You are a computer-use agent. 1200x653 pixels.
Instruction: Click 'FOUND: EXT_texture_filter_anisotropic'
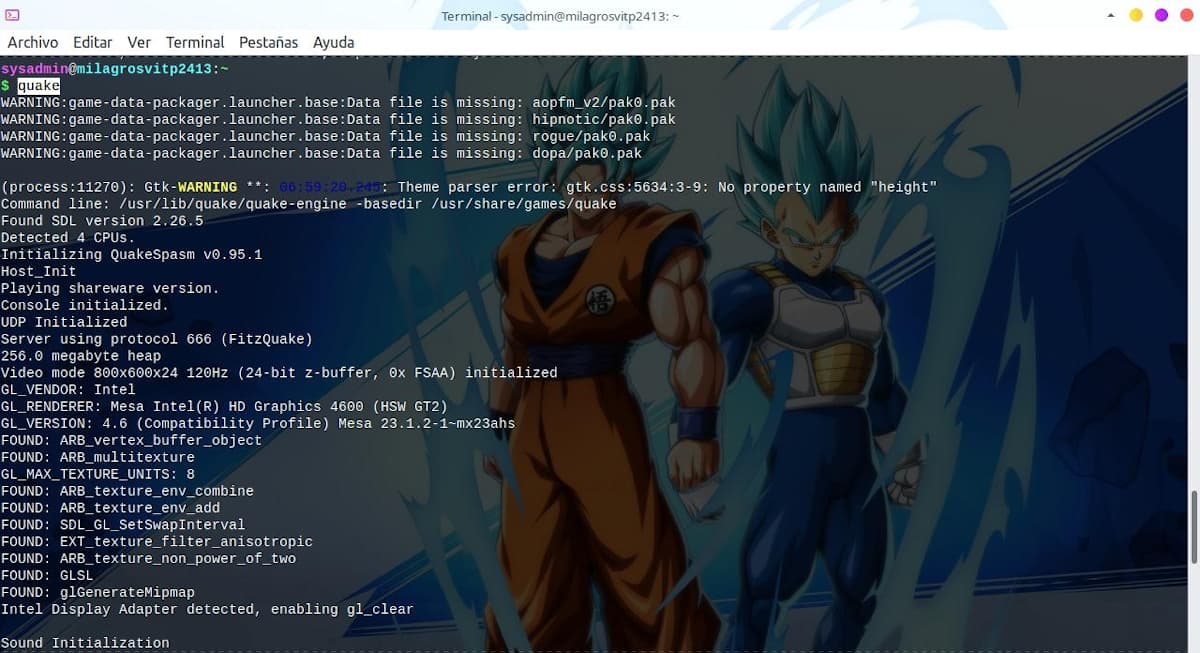tap(157, 542)
